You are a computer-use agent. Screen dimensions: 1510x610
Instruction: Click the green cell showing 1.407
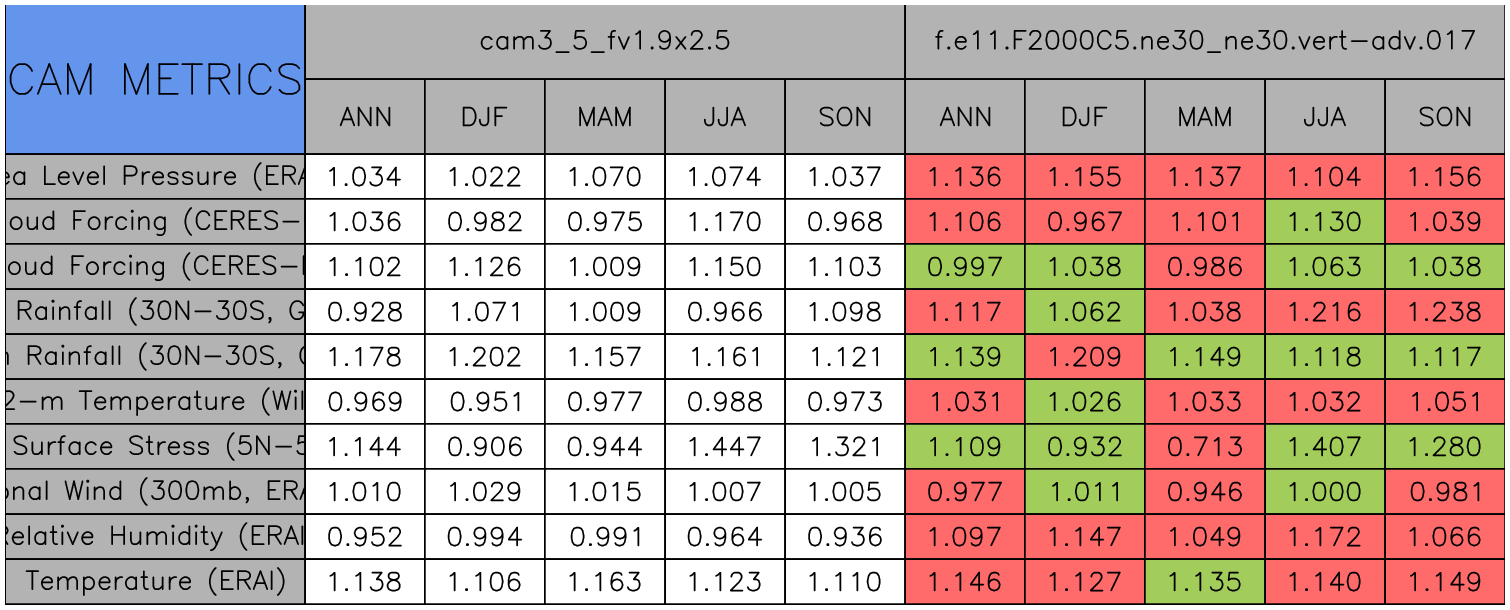point(1325,446)
